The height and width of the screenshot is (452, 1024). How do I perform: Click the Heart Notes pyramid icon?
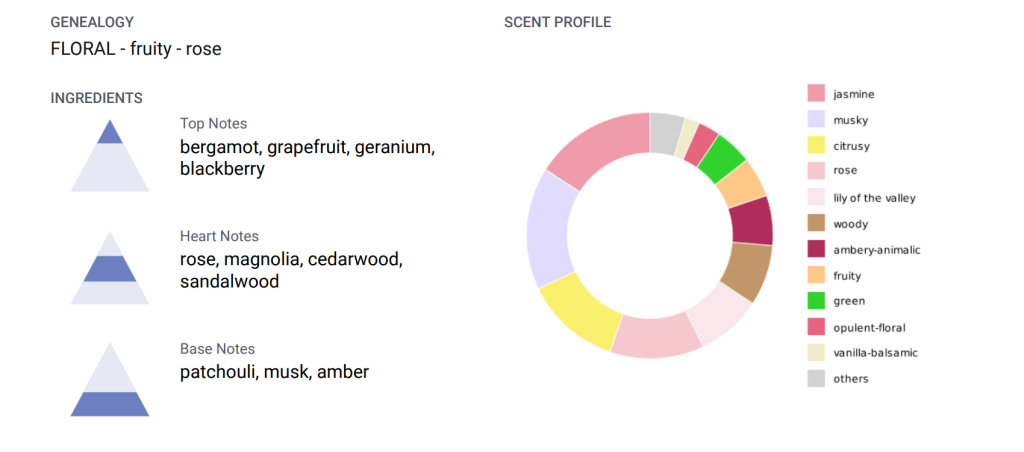tap(110, 268)
